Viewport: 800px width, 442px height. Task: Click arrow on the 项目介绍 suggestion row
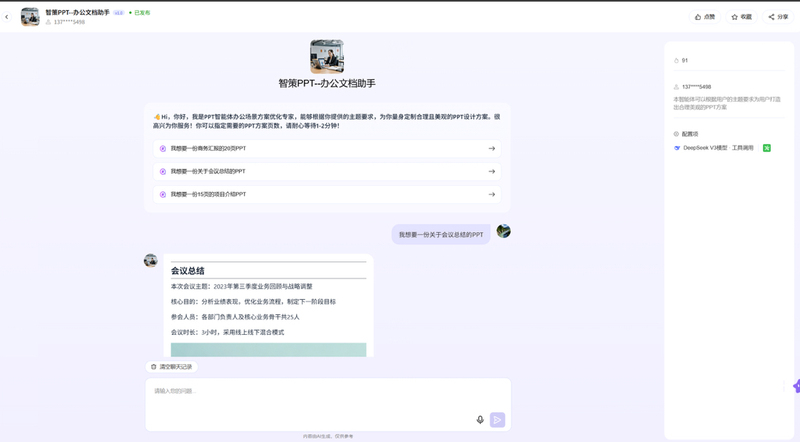pos(492,194)
